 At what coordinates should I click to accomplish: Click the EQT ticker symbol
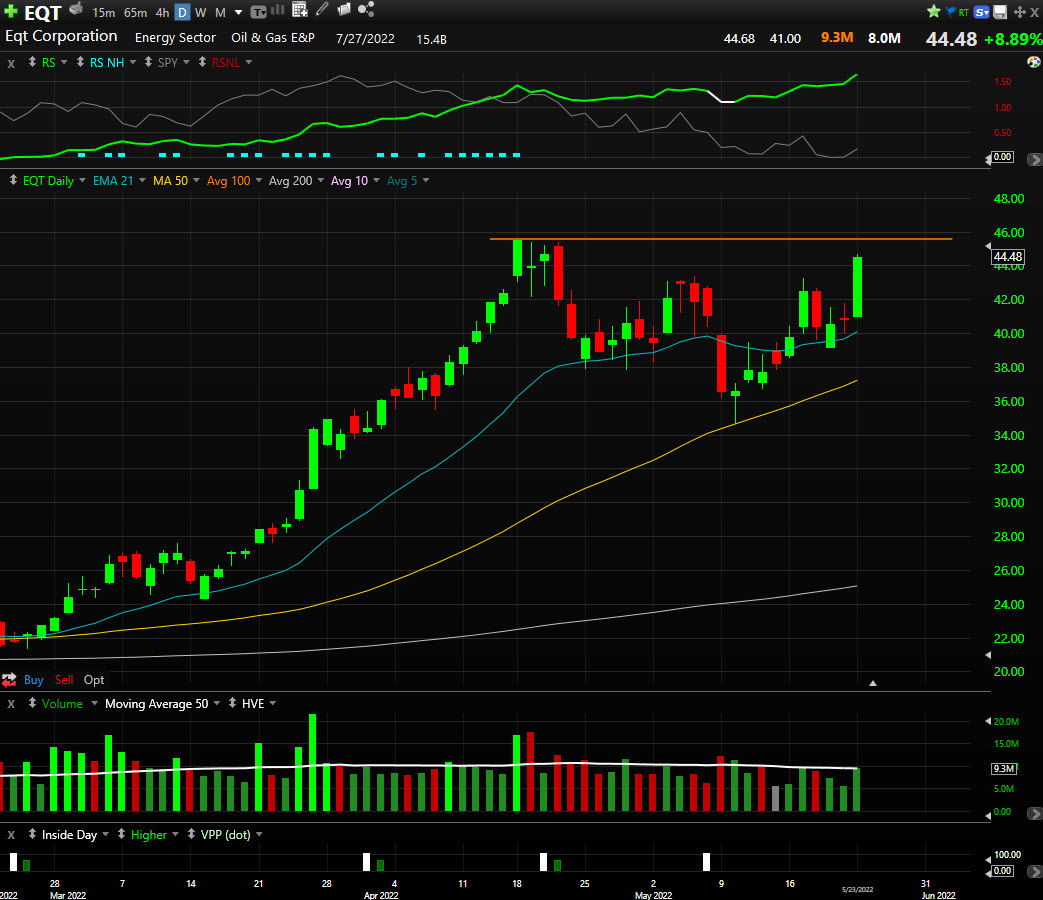click(43, 13)
